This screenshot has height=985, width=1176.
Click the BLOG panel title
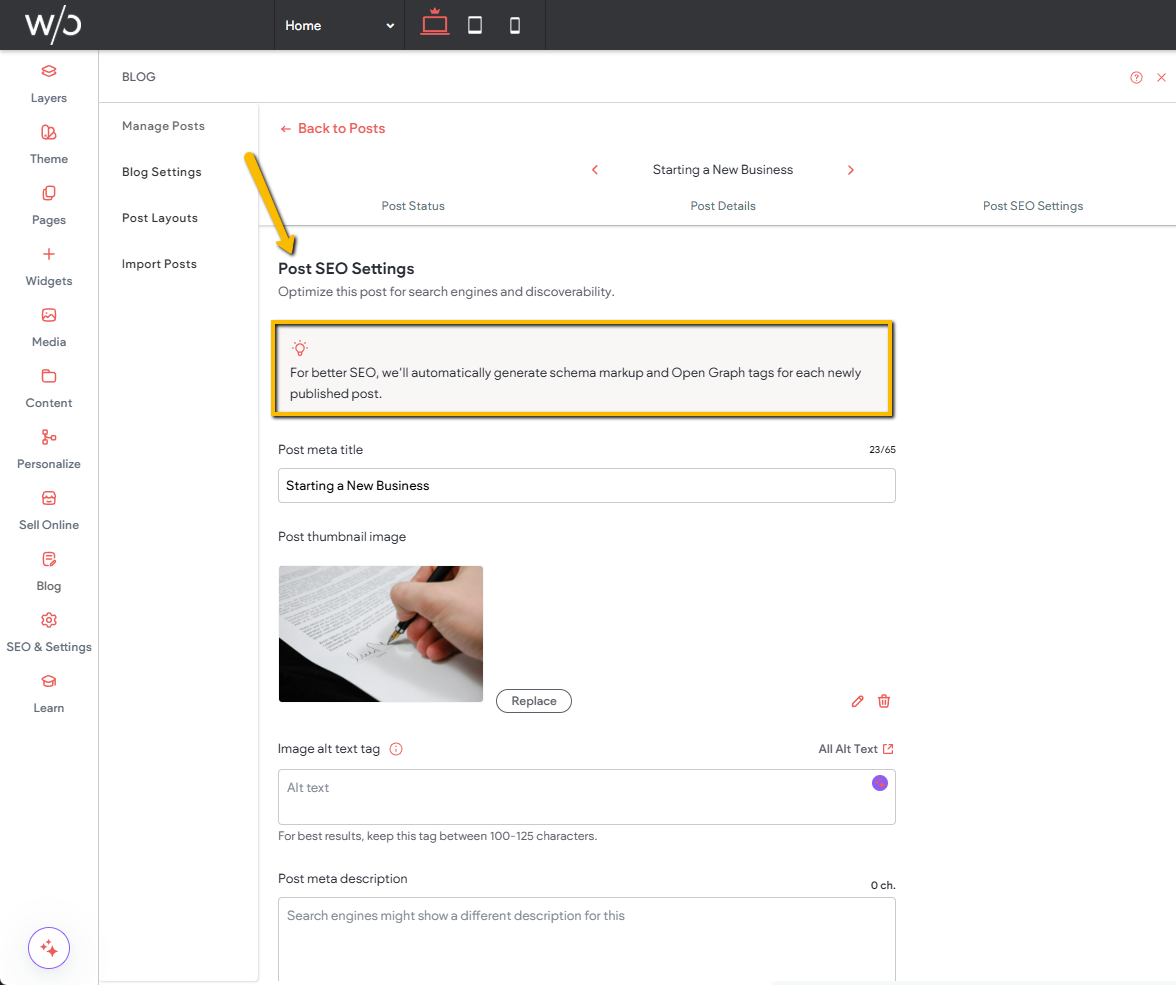point(139,77)
